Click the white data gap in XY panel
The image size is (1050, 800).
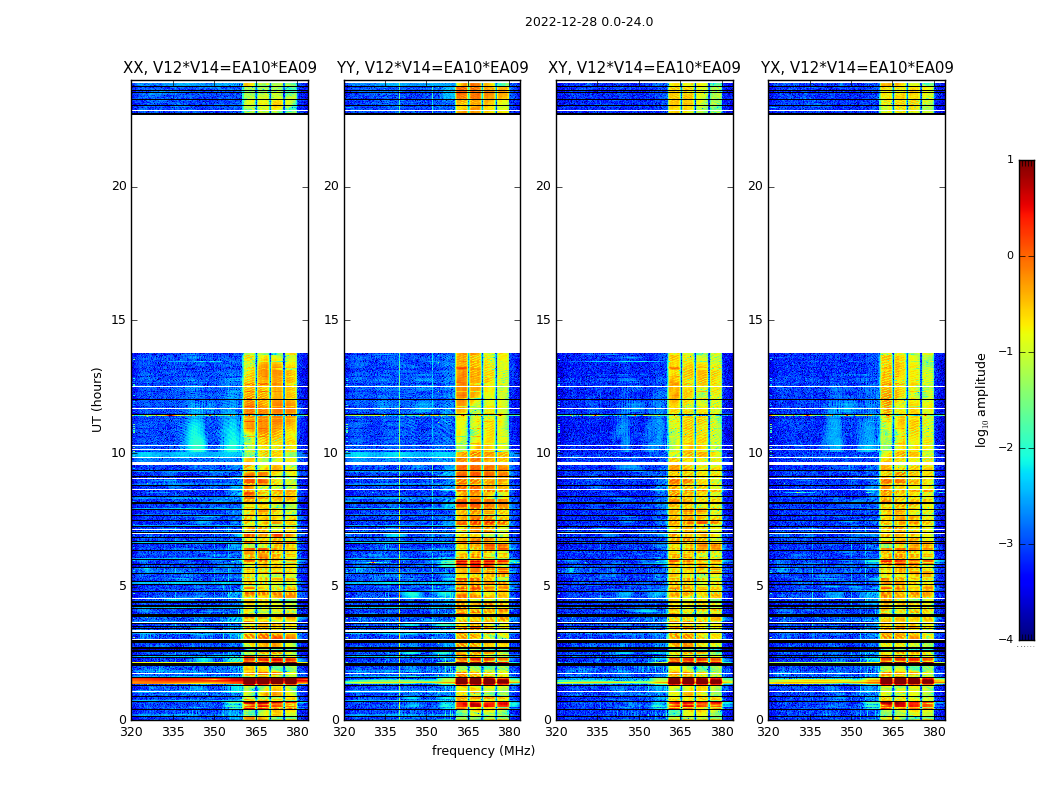click(644, 233)
